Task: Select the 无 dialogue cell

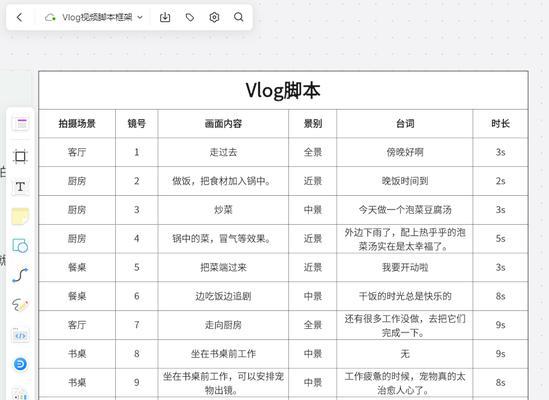Action: pyautogui.click(x=405, y=354)
